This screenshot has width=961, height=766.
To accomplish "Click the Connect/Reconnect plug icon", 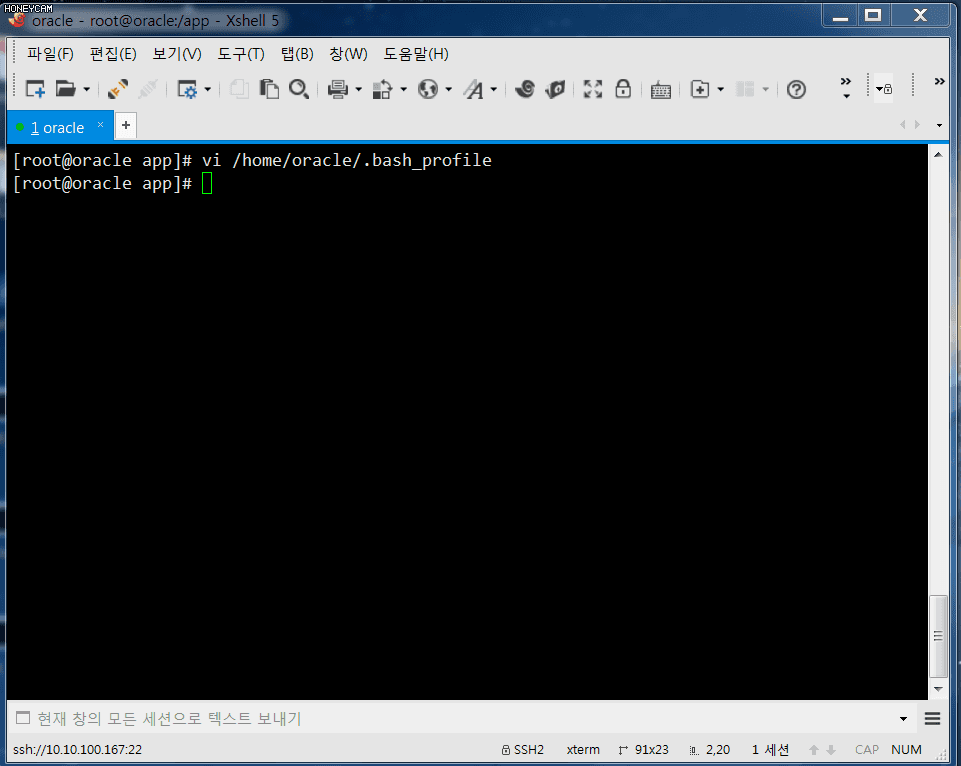I will tap(118, 89).
